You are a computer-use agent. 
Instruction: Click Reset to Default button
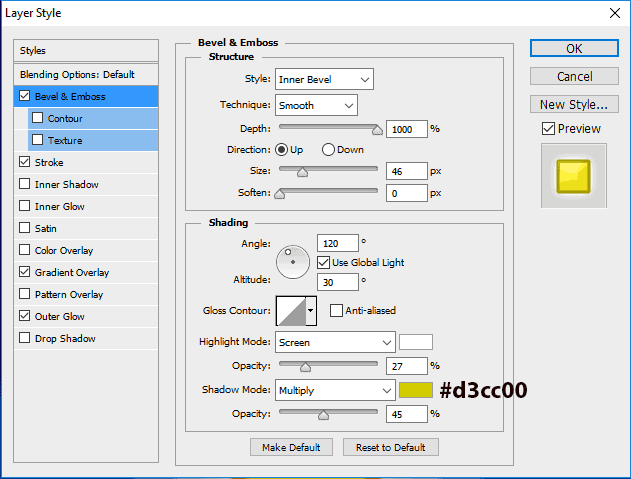click(x=390, y=447)
